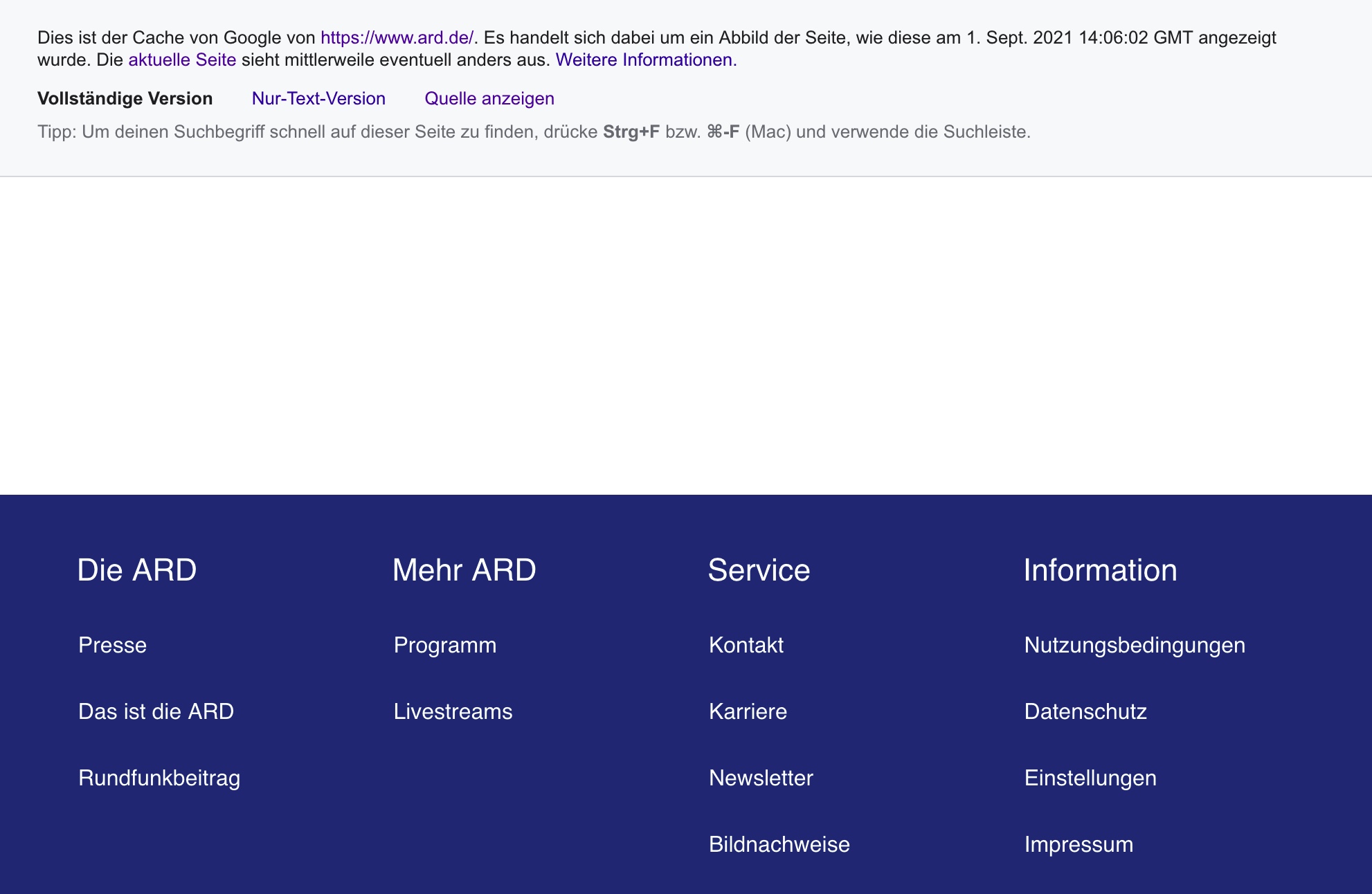Image resolution: width=1372 pixels, height=894 pixels.
Task: Click the 'Tipp: Um deinen Suchbegriff' hint text
Action: [534, 131]
